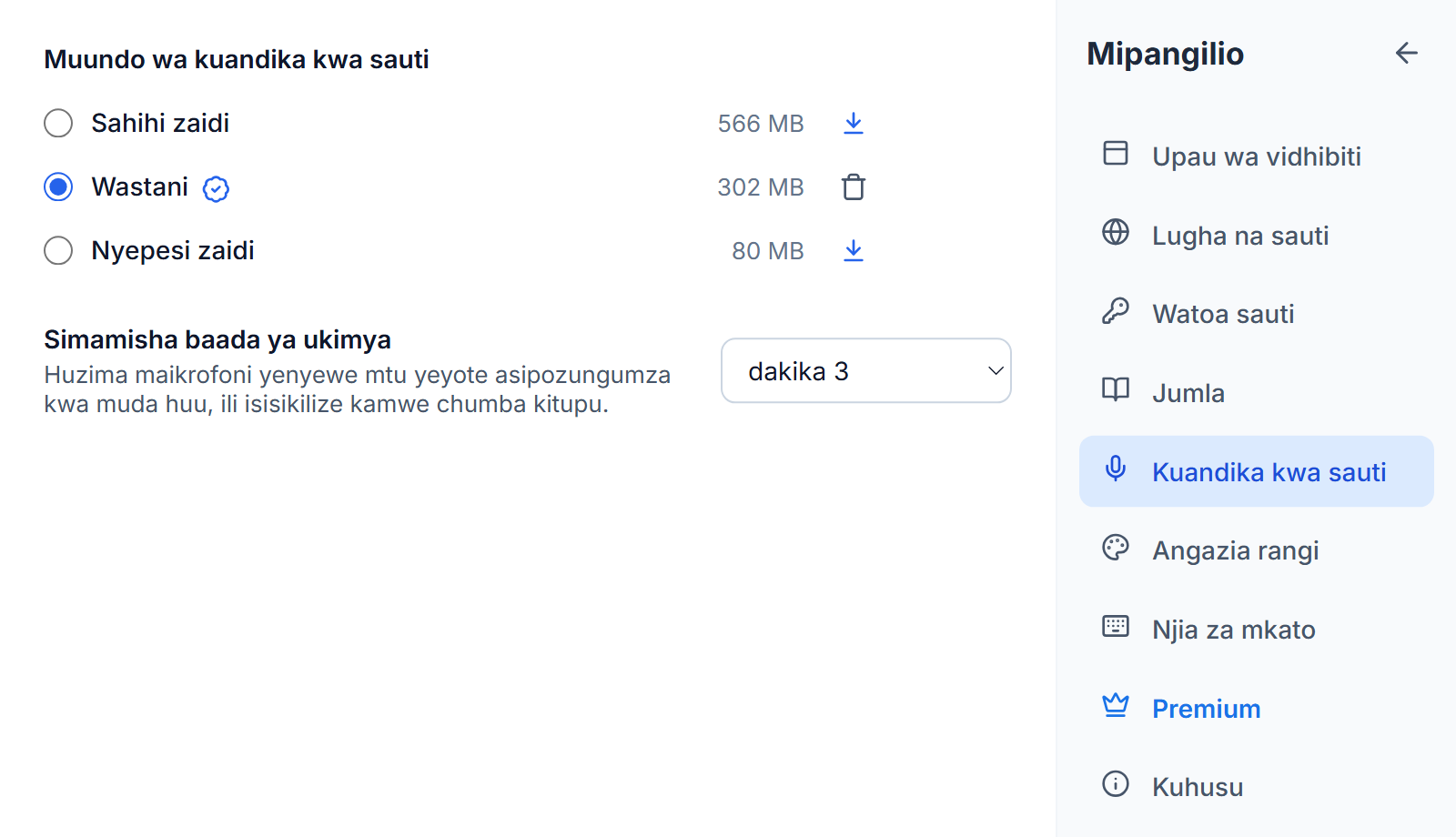Open Watoa sauti settings section
Image resolution: width=1456 pixels, height=837 pixels.
[x=1256, y=314]
